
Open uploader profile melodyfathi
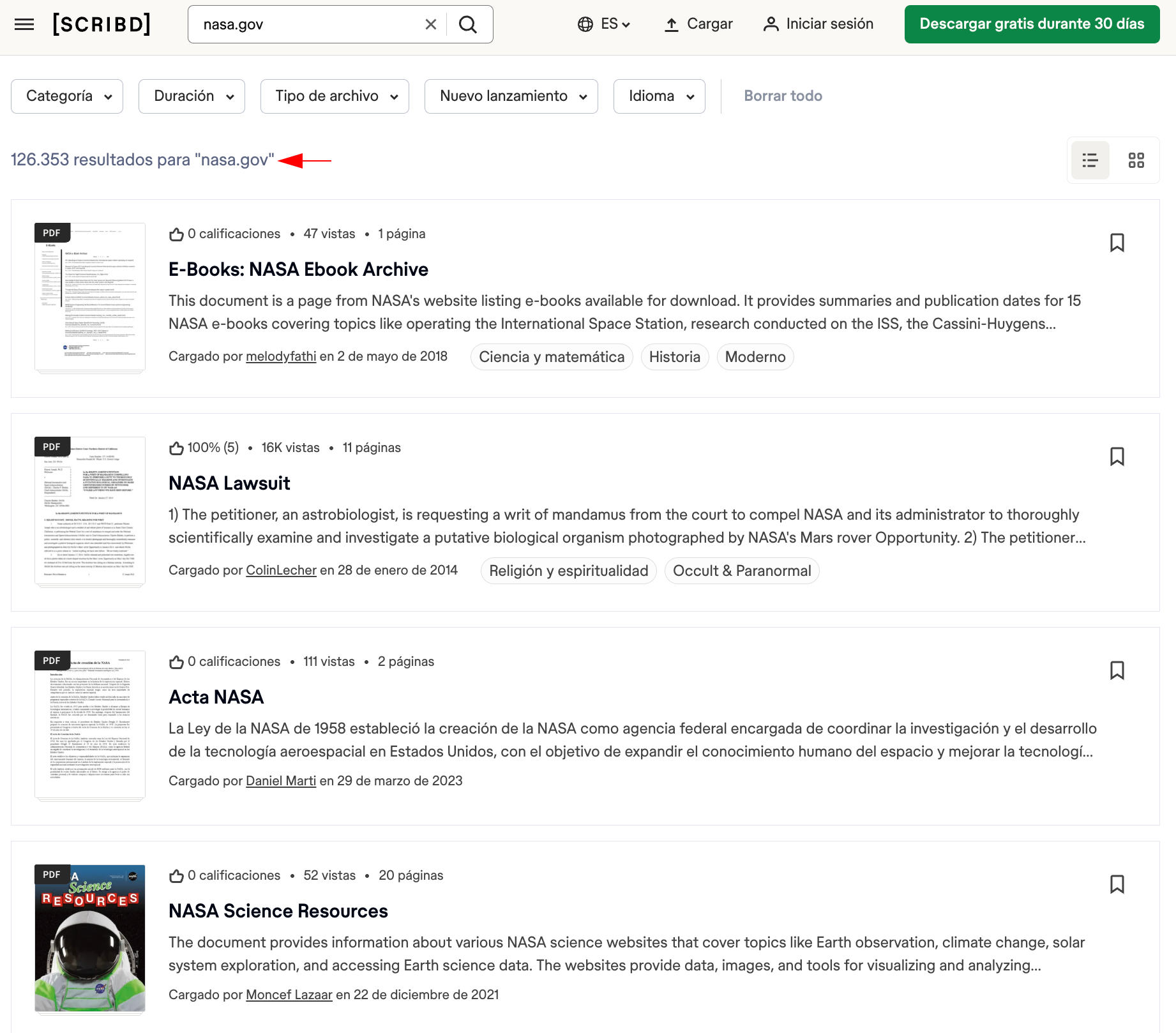[281, 356]
